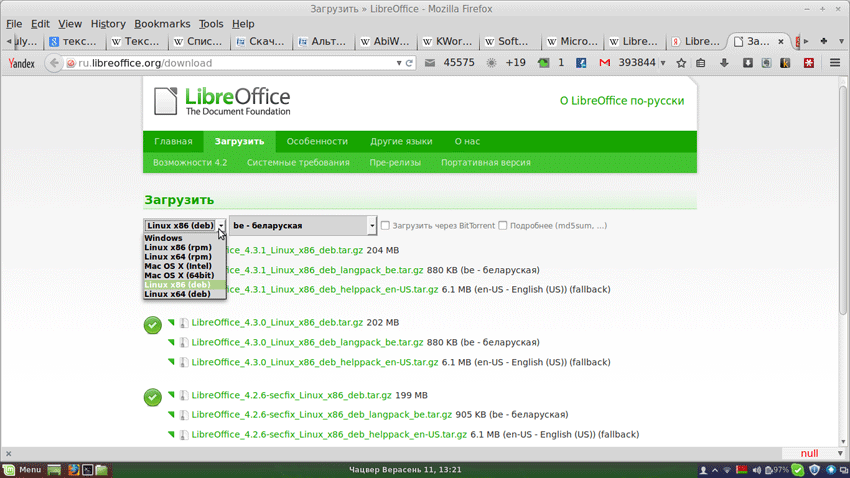Enable the BitTorrent download checkbox
The image size is (850, 478).
[385, 226]
